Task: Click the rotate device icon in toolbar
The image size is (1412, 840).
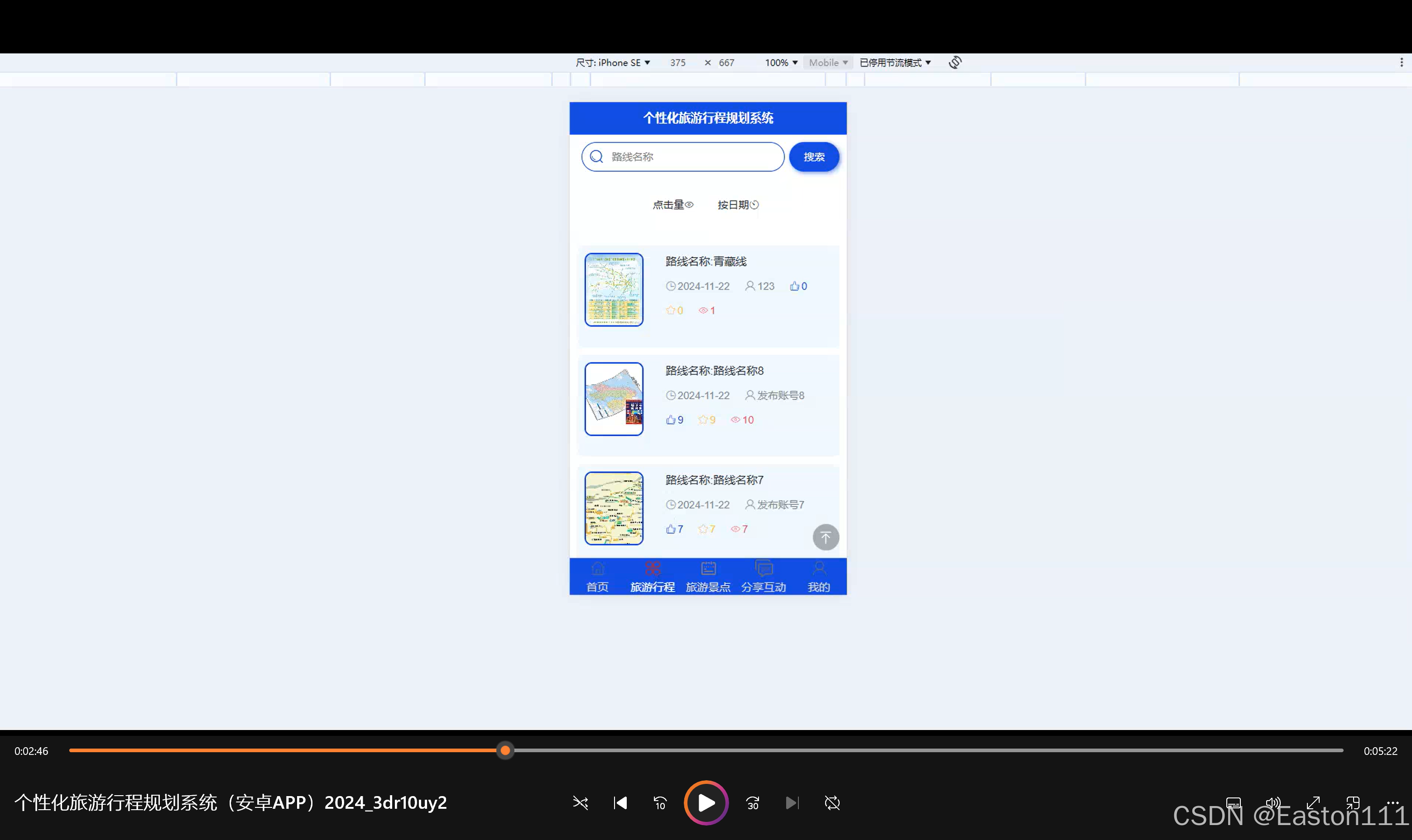Action: [x=955, y=62]
